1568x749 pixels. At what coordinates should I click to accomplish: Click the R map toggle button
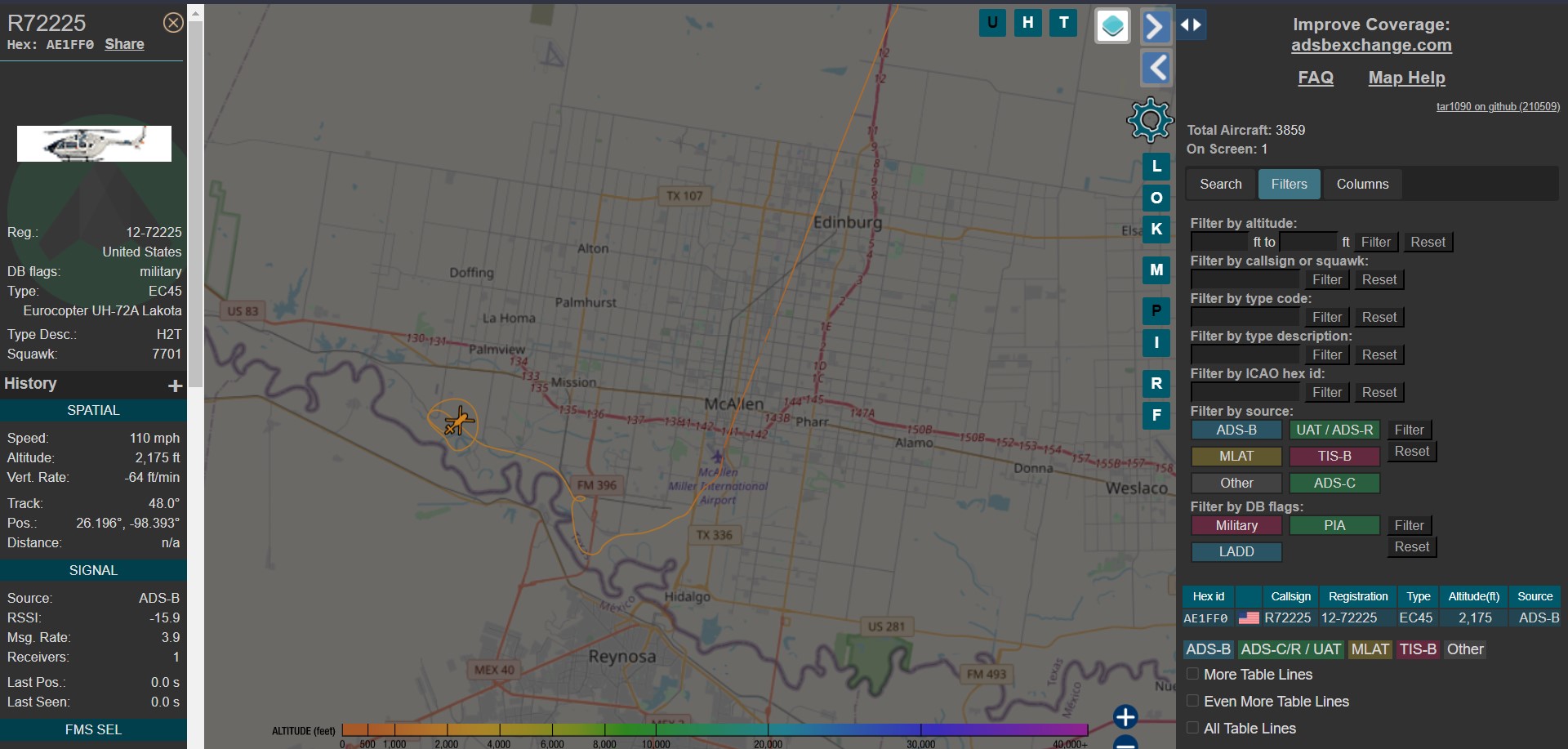click(x=1156, y=384)
